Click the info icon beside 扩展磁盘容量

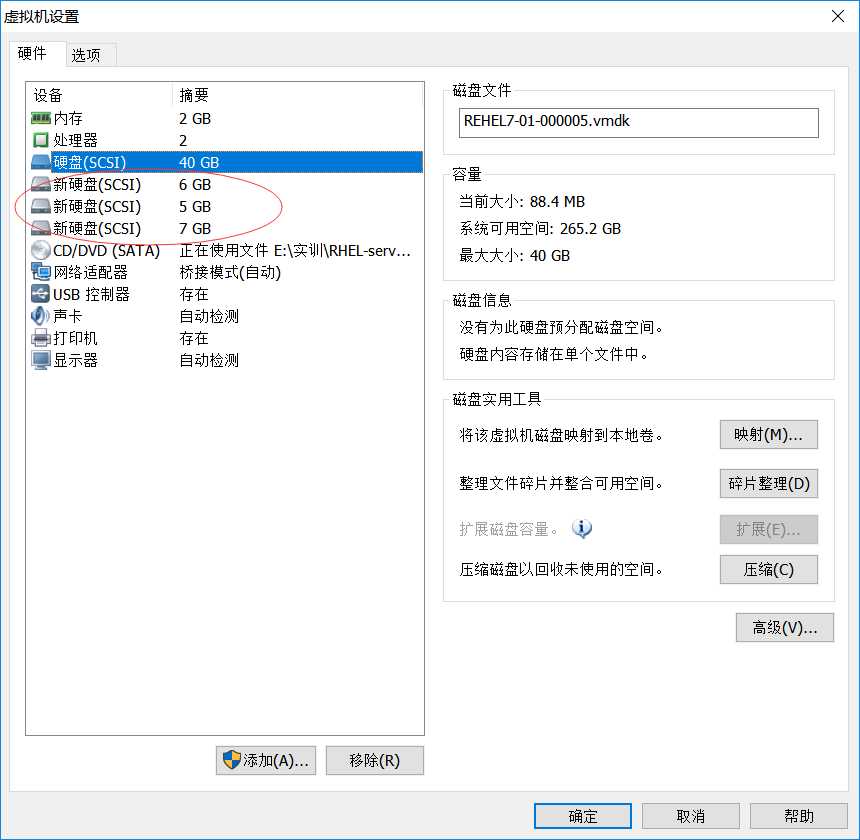[581, 529]
